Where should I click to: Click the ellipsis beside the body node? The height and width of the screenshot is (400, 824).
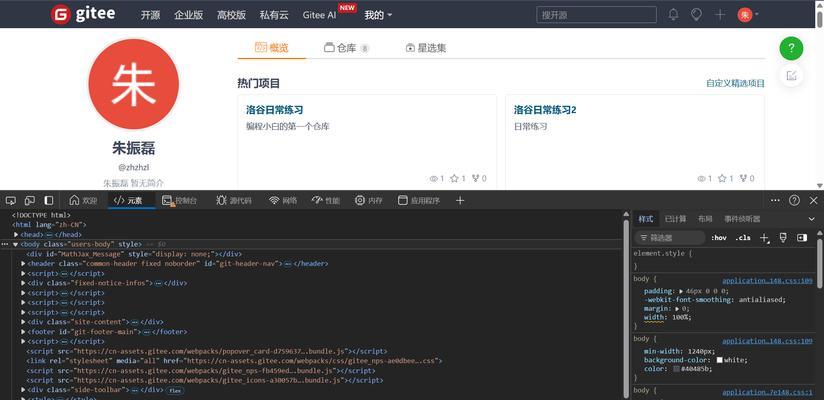pyautogui.click(x=5, y=244)
